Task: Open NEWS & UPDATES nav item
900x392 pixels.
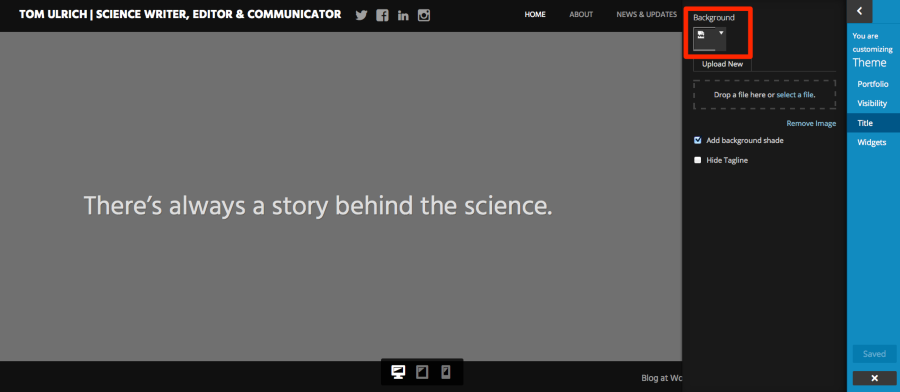Action: tap(646, 14)
